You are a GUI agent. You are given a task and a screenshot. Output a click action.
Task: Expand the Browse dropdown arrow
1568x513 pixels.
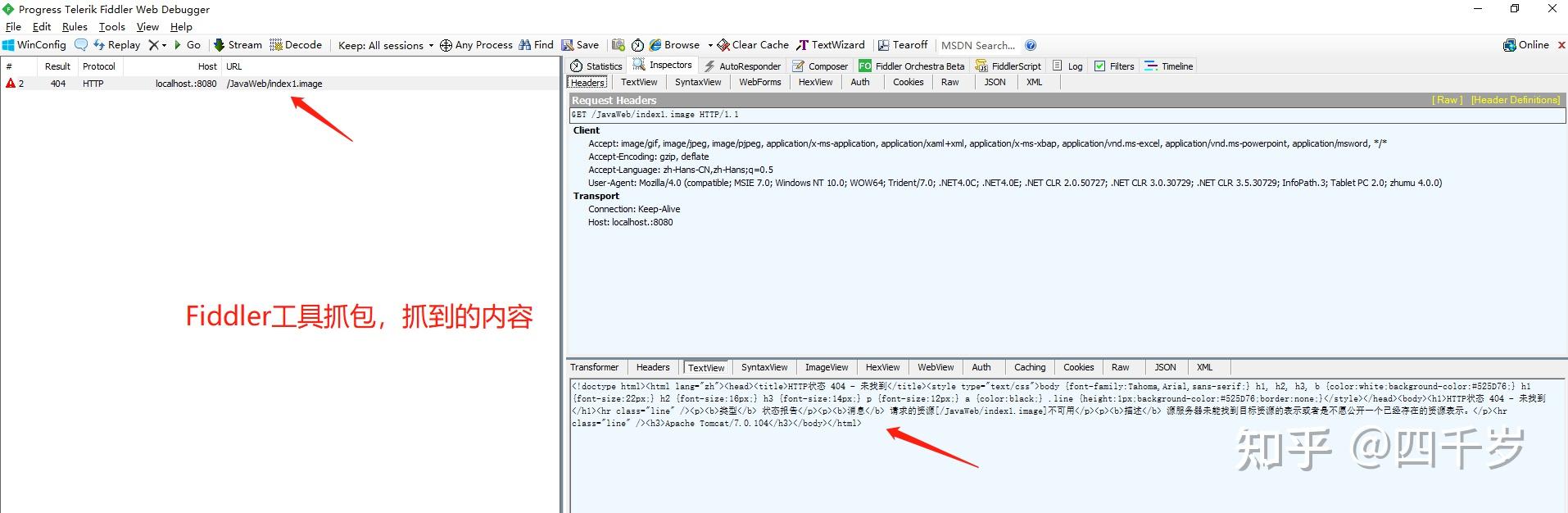(710, 45)
